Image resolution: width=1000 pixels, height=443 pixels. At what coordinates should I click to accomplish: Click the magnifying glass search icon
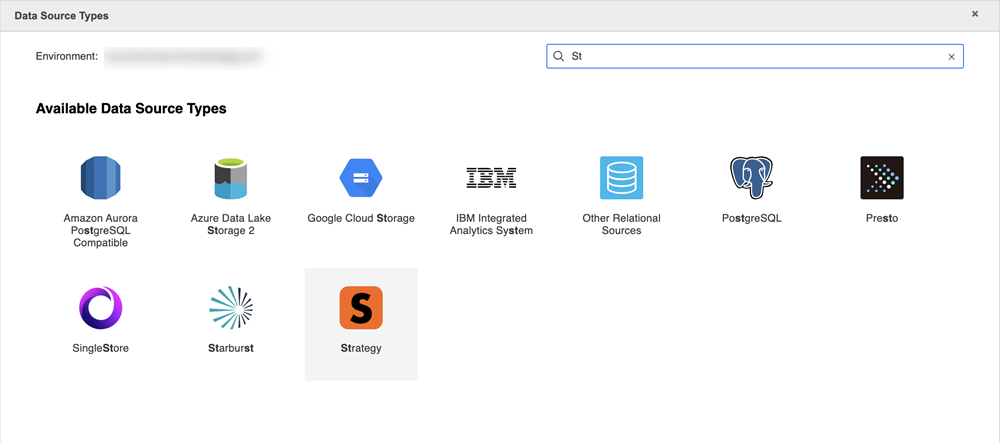[559, 57]
